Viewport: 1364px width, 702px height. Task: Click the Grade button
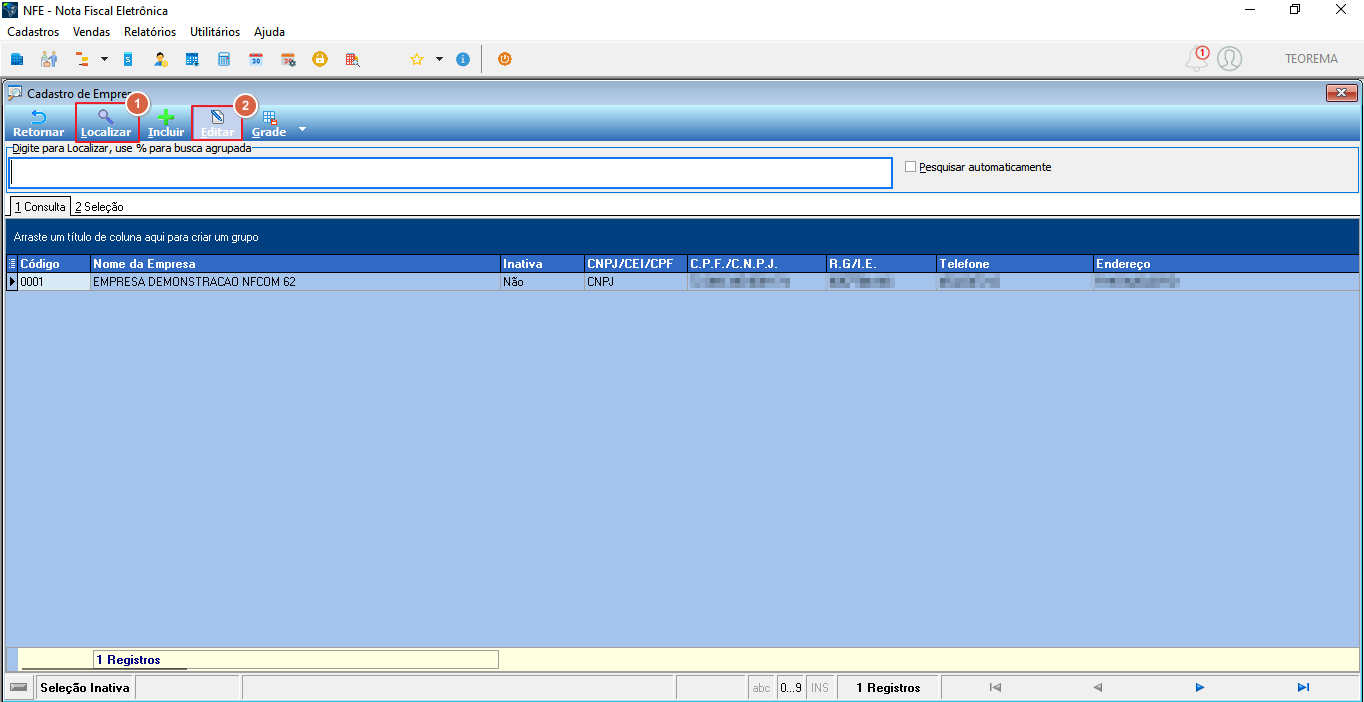[x=269, y=124]
